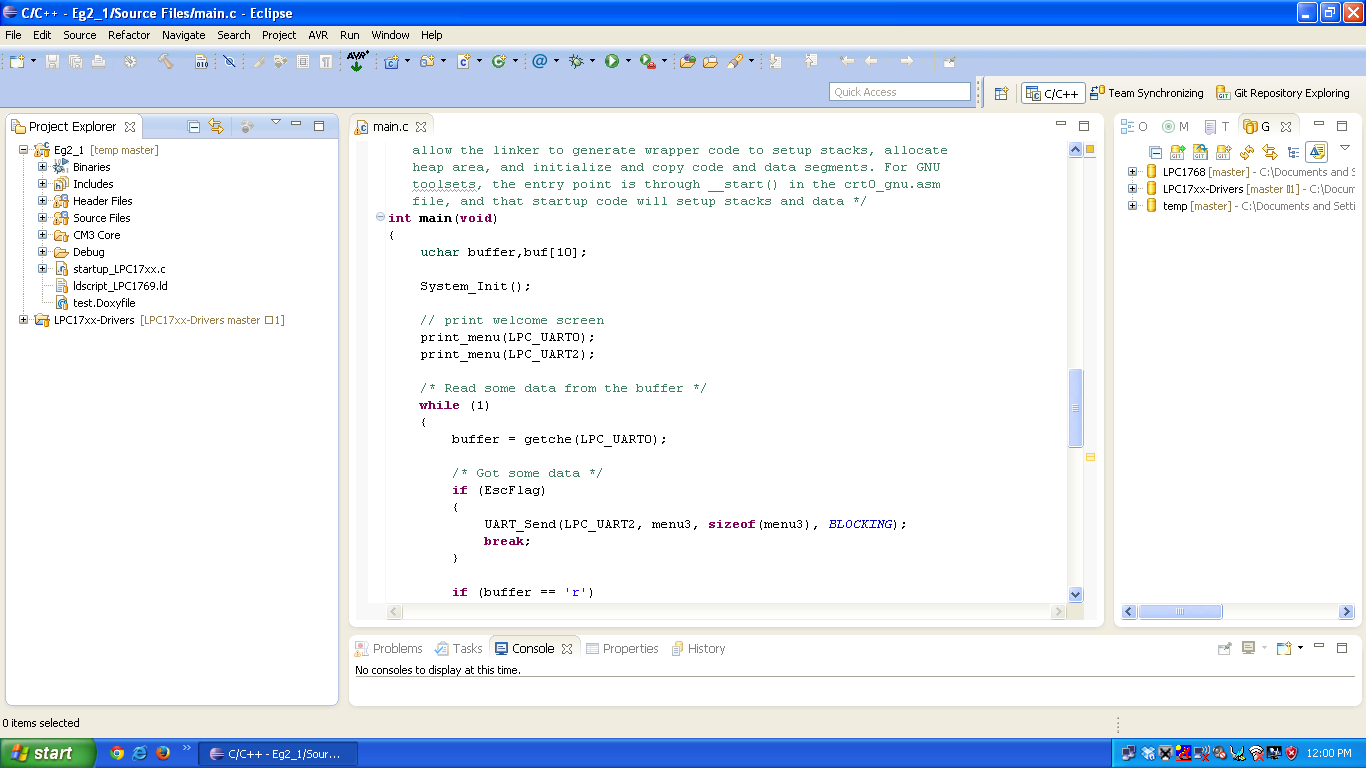
Task: Open the Refactor menu
Action: point(129,35)
